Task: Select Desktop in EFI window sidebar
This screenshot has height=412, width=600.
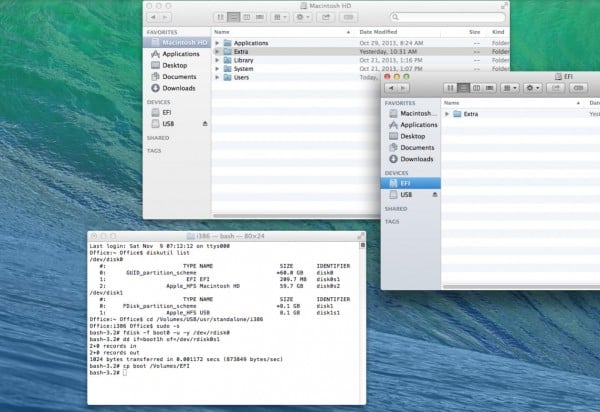Action: [x=411, y=136]
